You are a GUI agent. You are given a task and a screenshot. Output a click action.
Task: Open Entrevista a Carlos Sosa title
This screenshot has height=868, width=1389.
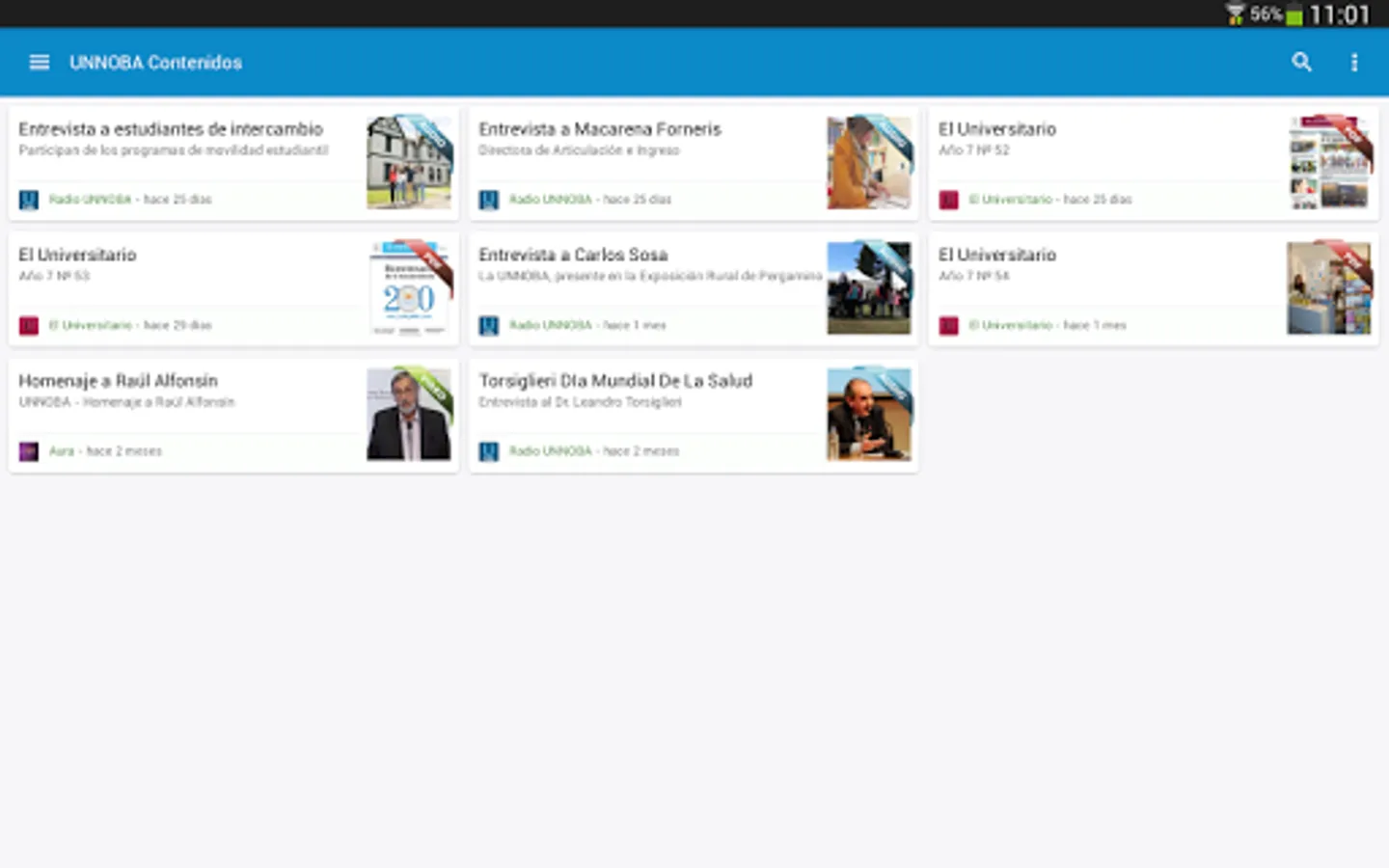pos(573,255)
